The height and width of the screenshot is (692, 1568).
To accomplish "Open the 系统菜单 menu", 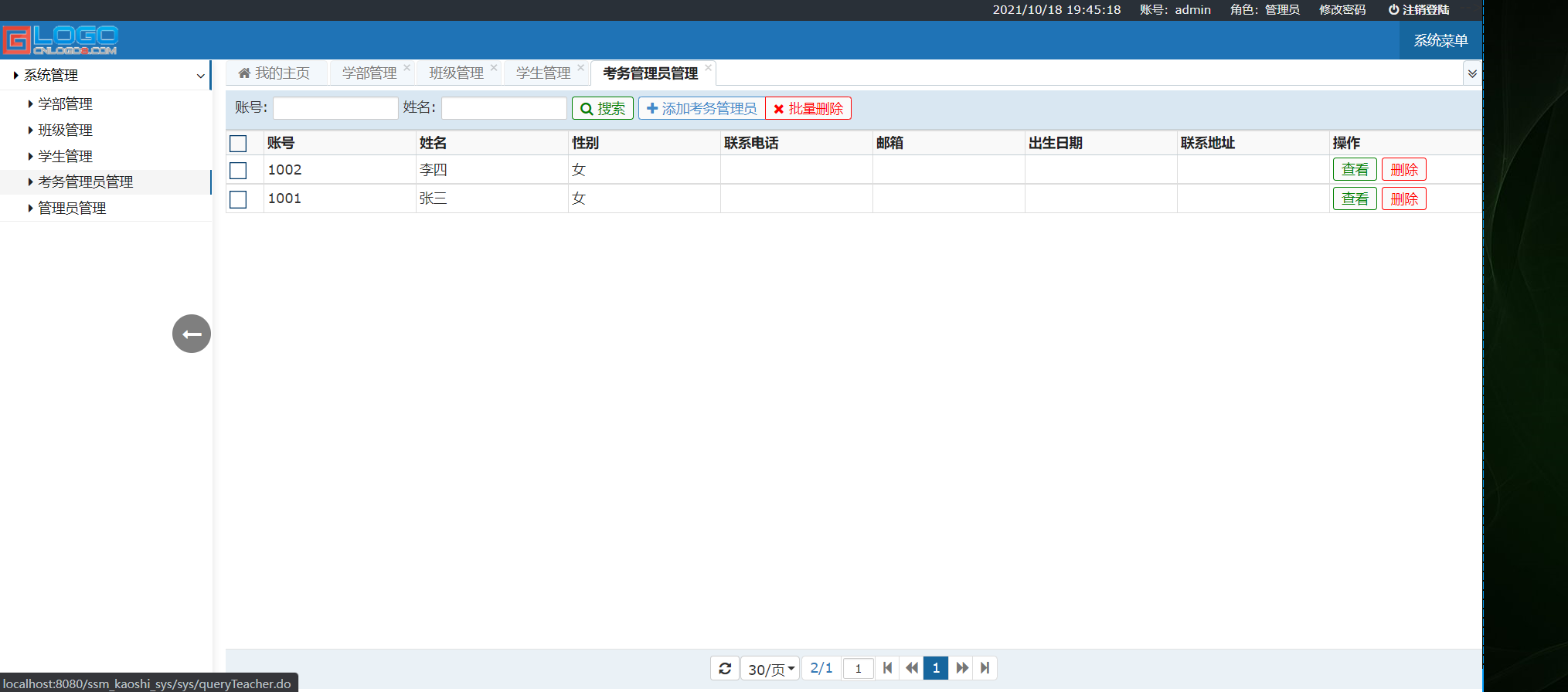I will click(x=1440, y=40).
